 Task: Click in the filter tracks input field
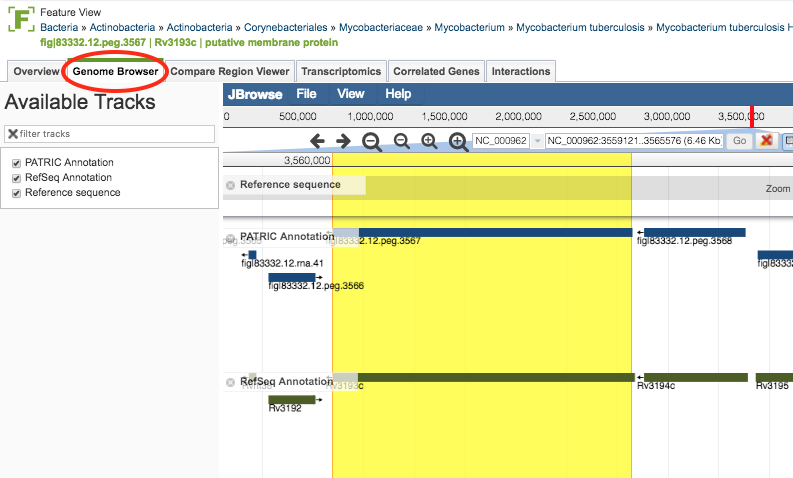pos(109,134)
